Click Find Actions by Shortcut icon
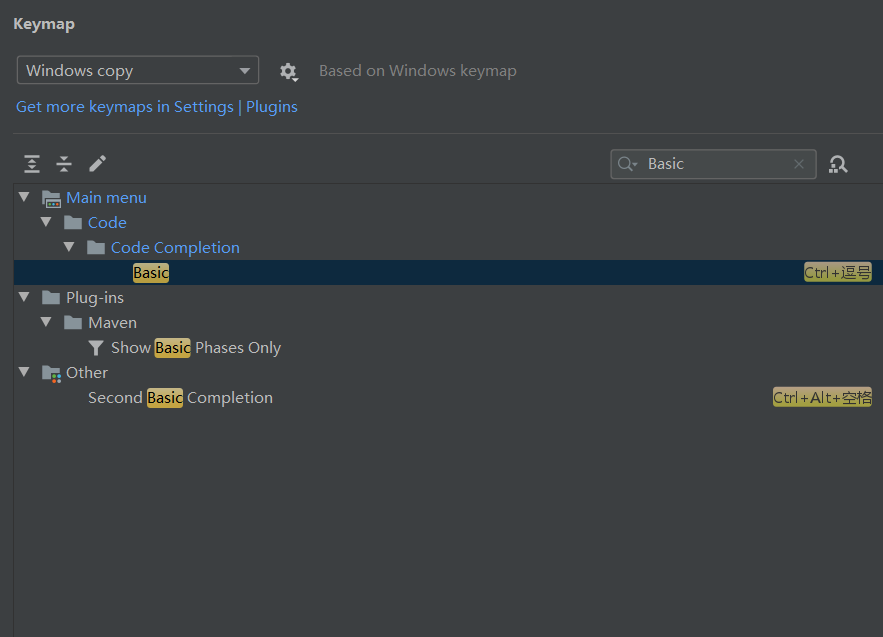The height and width of the screenshot is (637, 883). 838,164
